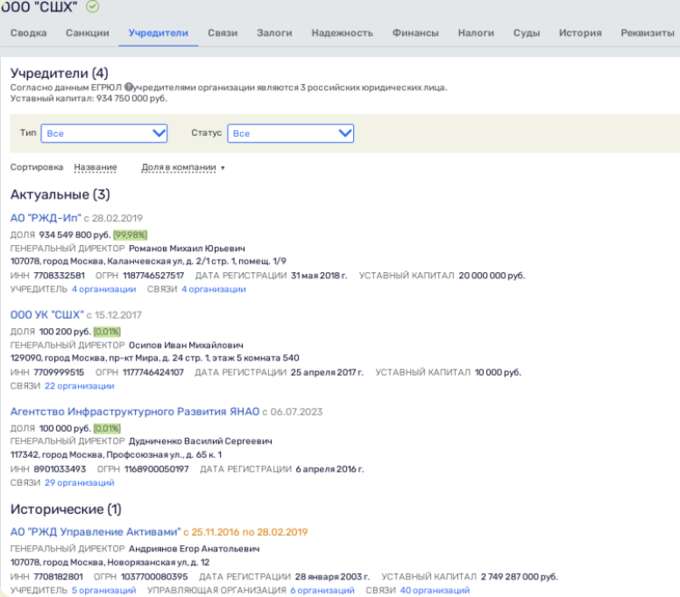Open the Финансы tab
This screenshot has height=597, width=680.
tap(415, 33)
